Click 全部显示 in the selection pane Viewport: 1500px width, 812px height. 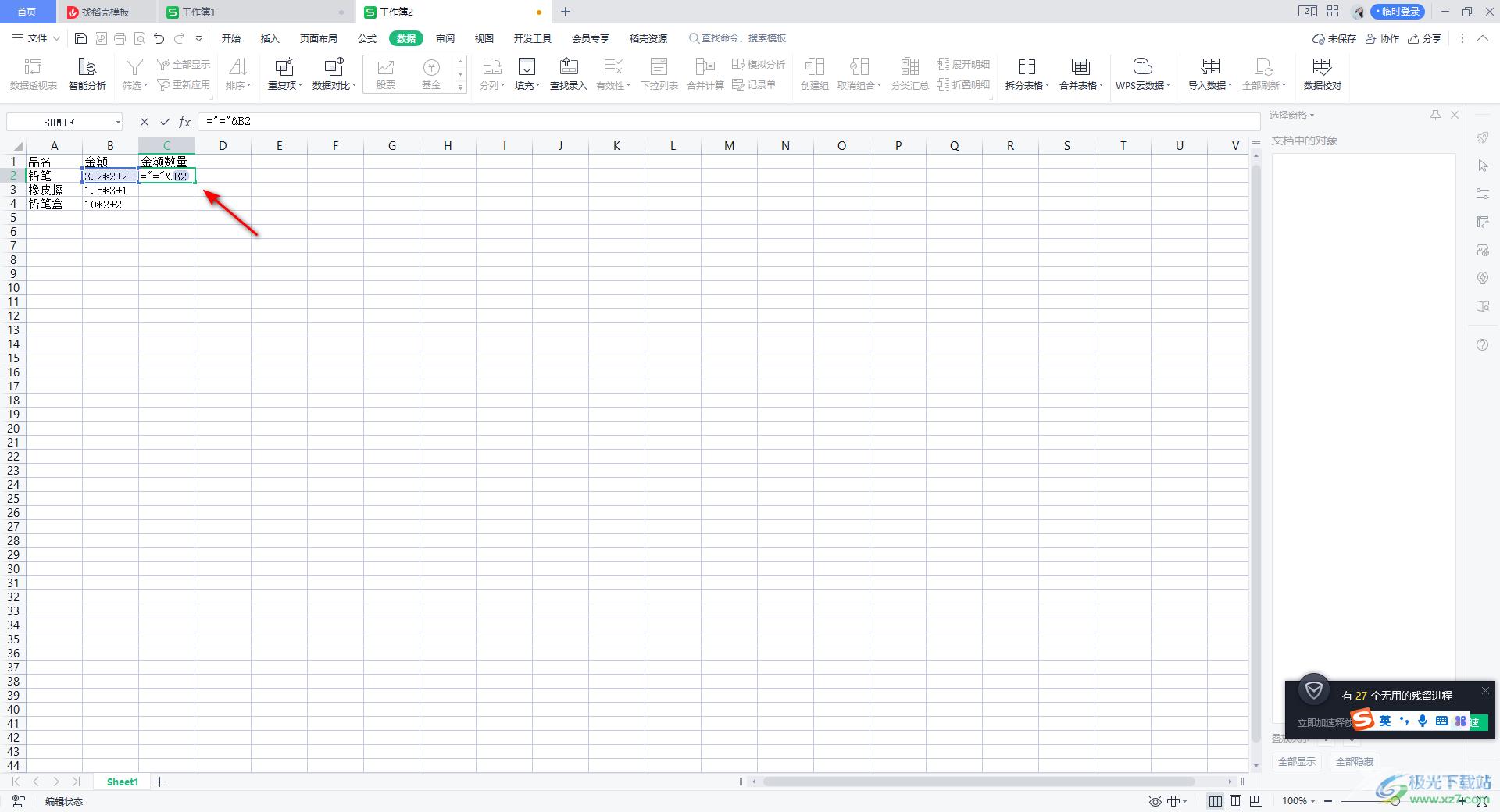pos(1297,761)
